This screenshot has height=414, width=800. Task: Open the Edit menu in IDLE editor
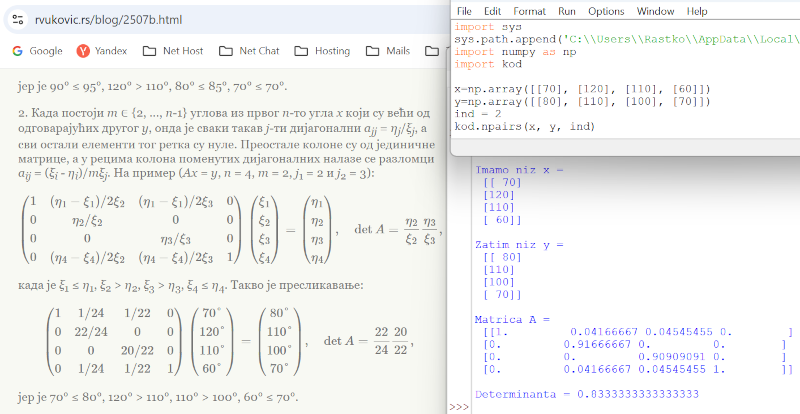492,11
